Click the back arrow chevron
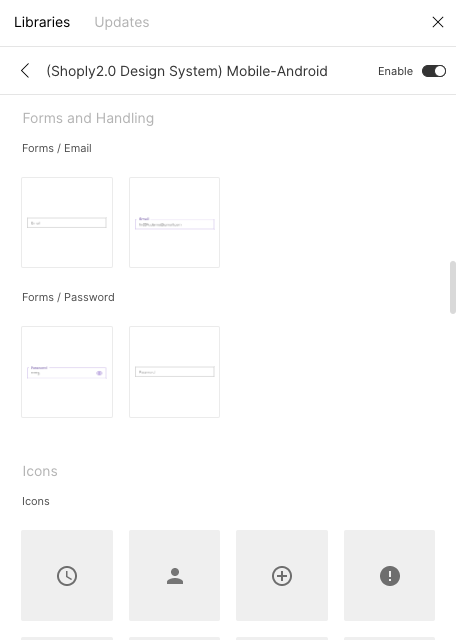Viewport: 456px width, 640px height. click(x=25, y=71)
